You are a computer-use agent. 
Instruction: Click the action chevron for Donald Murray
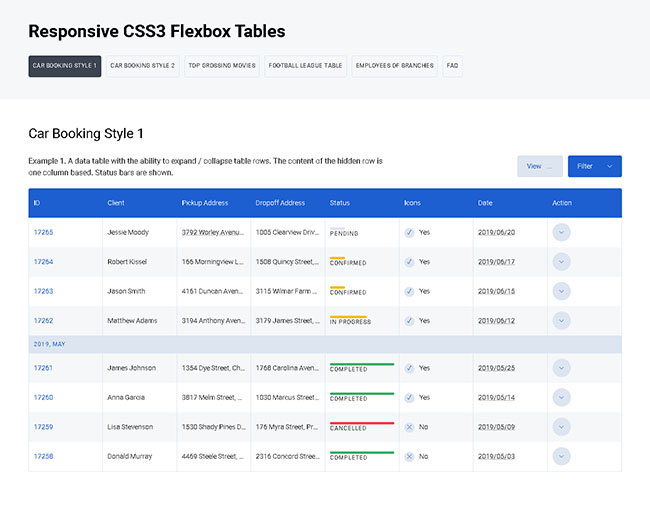tap(561, 456)
